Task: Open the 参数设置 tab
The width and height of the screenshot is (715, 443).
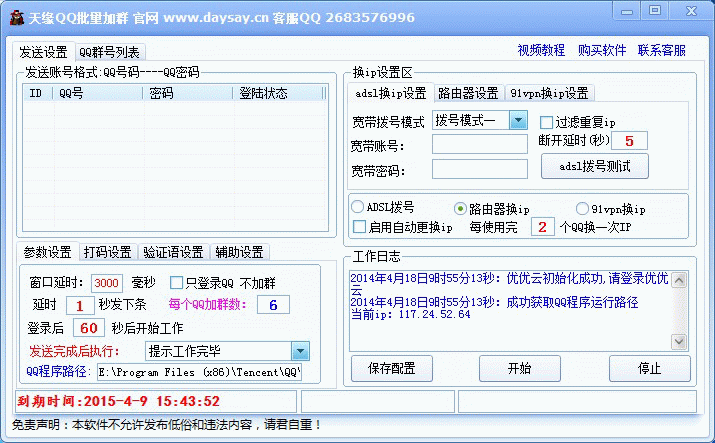Action: click(47, 252)
